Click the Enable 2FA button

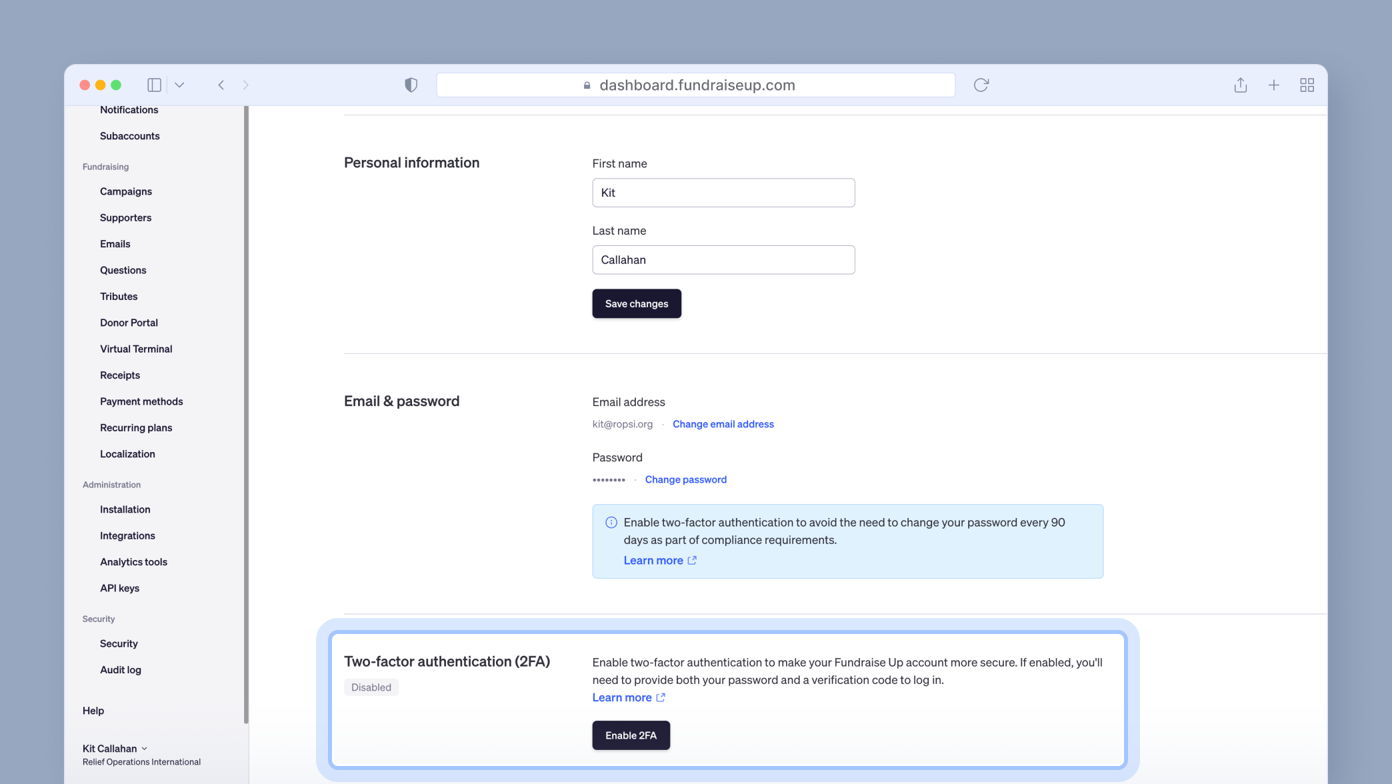coord(631,735)
